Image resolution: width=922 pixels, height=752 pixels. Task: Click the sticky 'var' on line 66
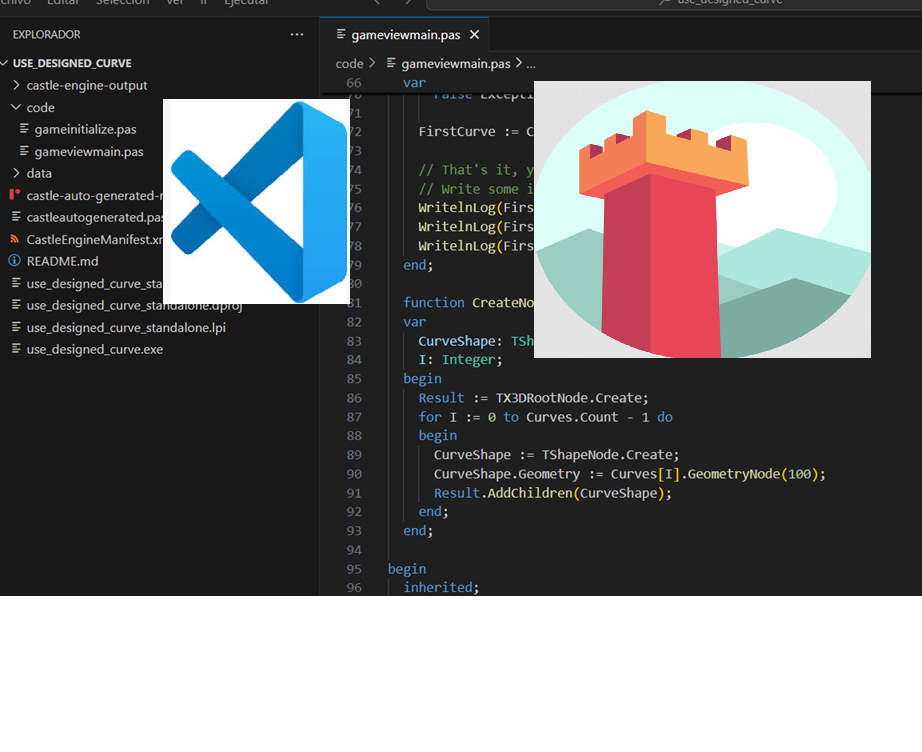tap(415, 83)
